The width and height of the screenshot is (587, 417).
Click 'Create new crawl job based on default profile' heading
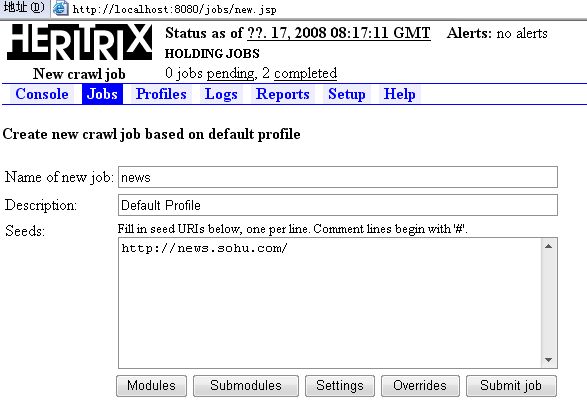(x=151, y=134)
